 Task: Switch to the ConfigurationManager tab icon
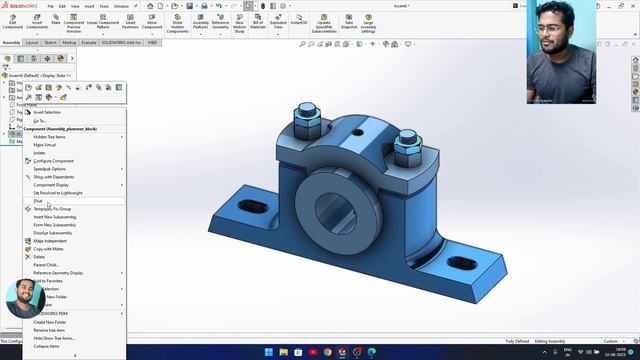tap(34, 59)
